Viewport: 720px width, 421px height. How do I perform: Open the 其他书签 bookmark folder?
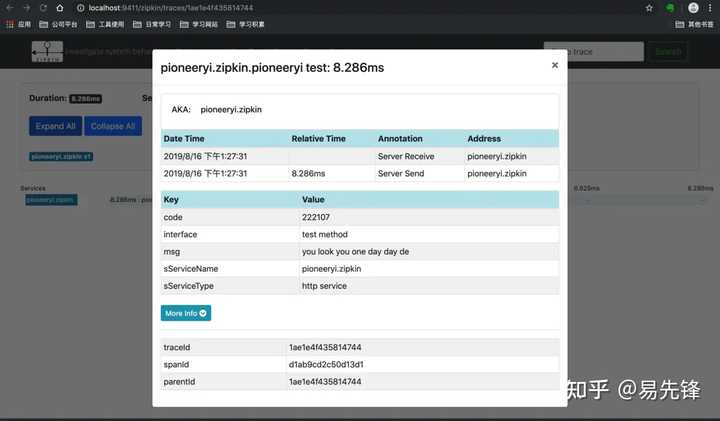pyautogui.click(x=694, y=24)
